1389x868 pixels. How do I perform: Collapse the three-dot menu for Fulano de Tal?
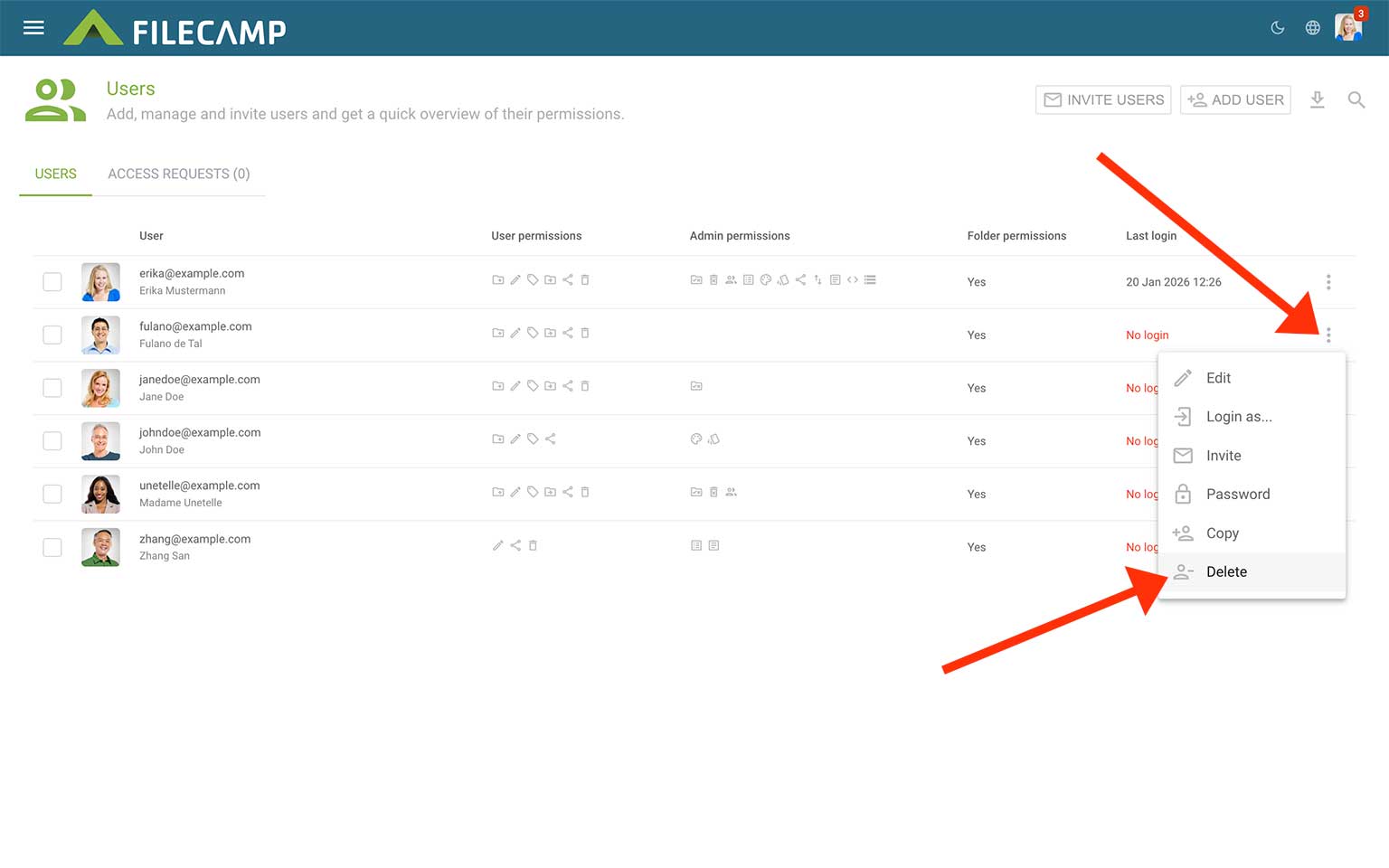1328,335
